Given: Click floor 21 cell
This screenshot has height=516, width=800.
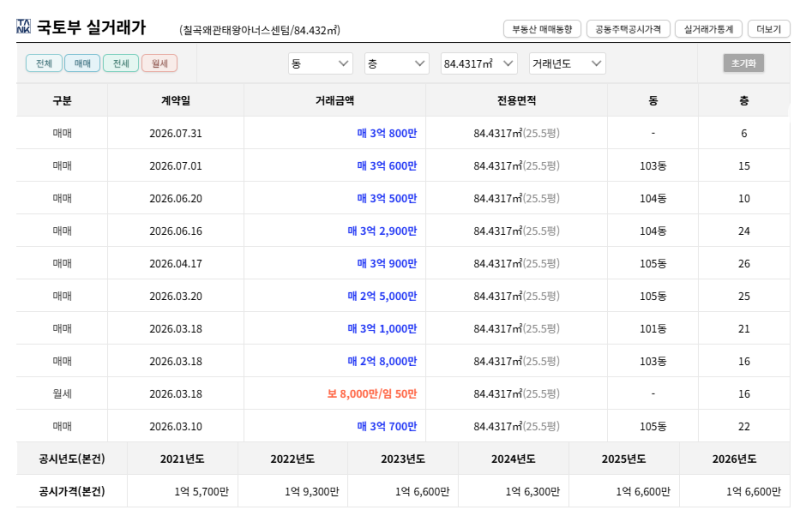Looking at the screenshot, I should coord(744,329).
